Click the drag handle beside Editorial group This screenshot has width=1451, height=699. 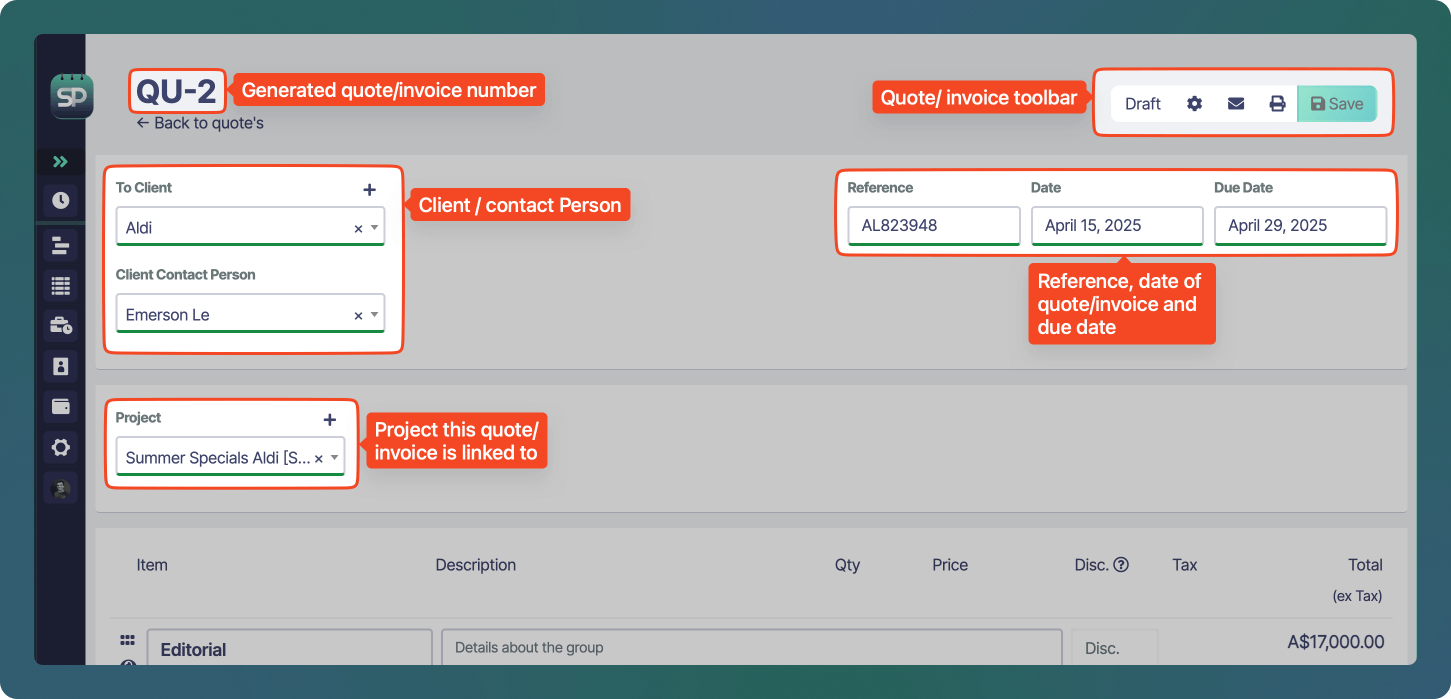pos(127,640)
